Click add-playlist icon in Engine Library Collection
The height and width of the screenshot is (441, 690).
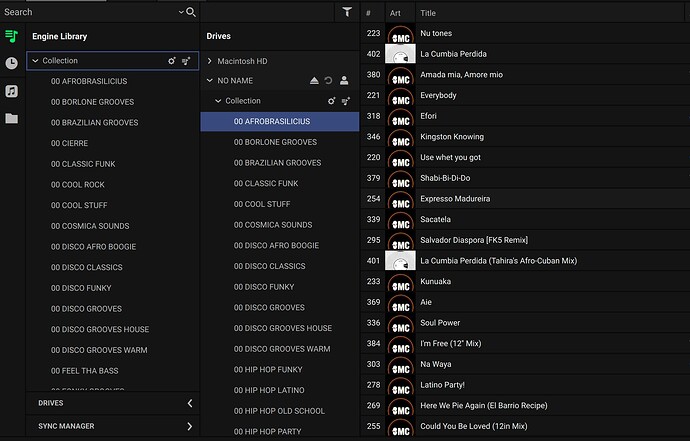186,61
